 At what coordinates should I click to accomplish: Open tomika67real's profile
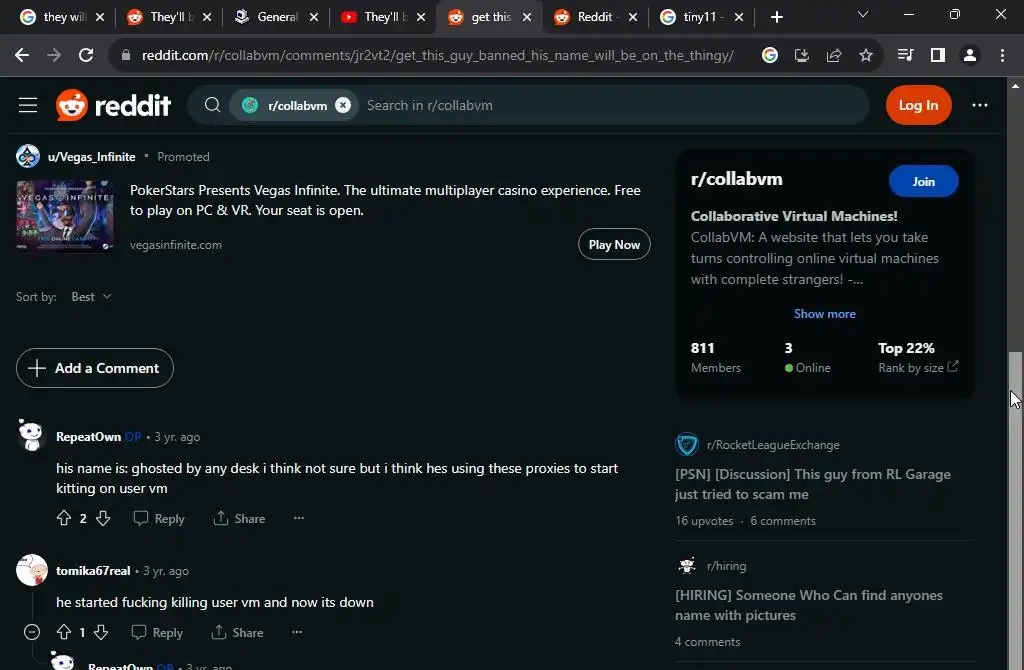tap(93, 571)
